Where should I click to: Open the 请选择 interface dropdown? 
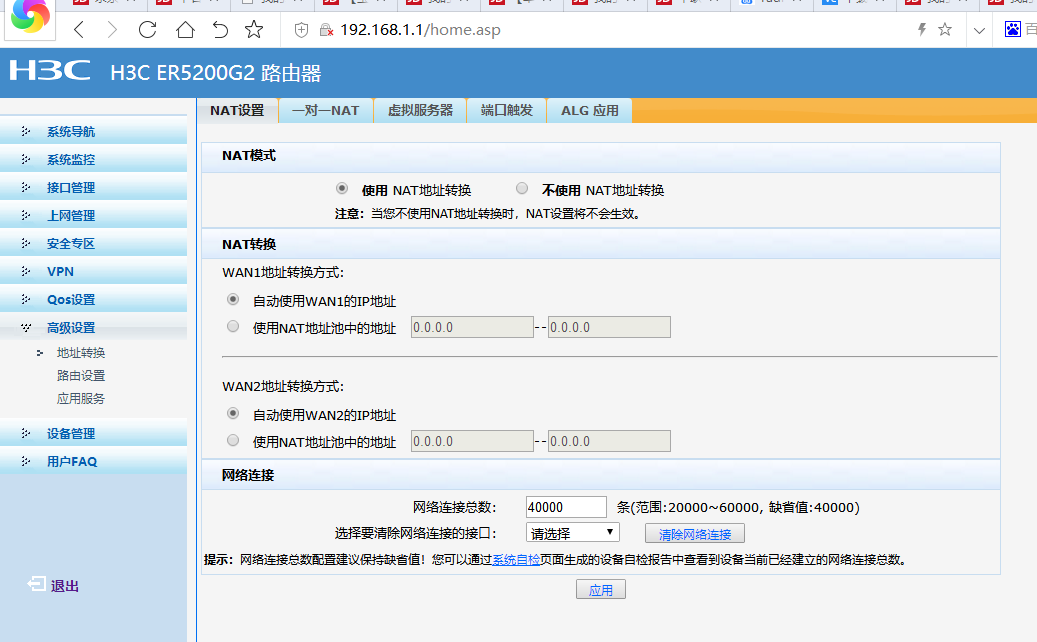[573, 533]
